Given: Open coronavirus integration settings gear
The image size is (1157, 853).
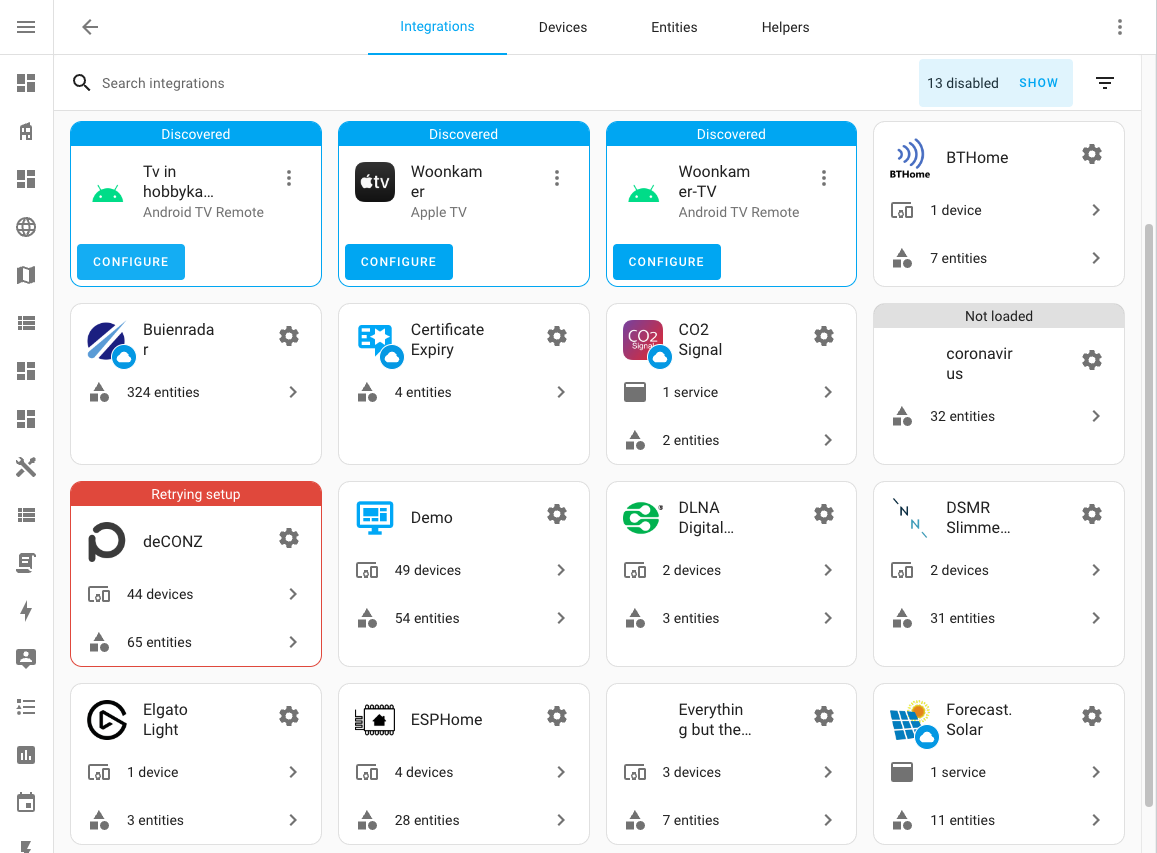Looking at the screenshot, I should 1092,360.
